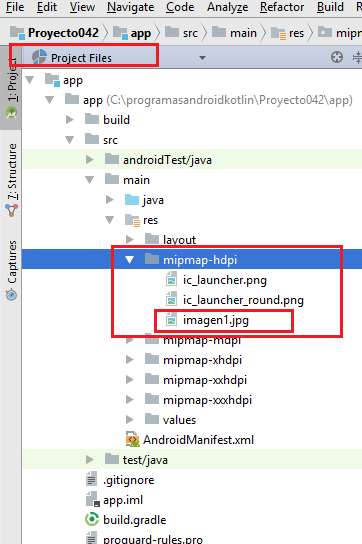Screen dimensions: 362x544
Task: Collapse the mipmap-hdpi folder
Action: coord(130,260)
